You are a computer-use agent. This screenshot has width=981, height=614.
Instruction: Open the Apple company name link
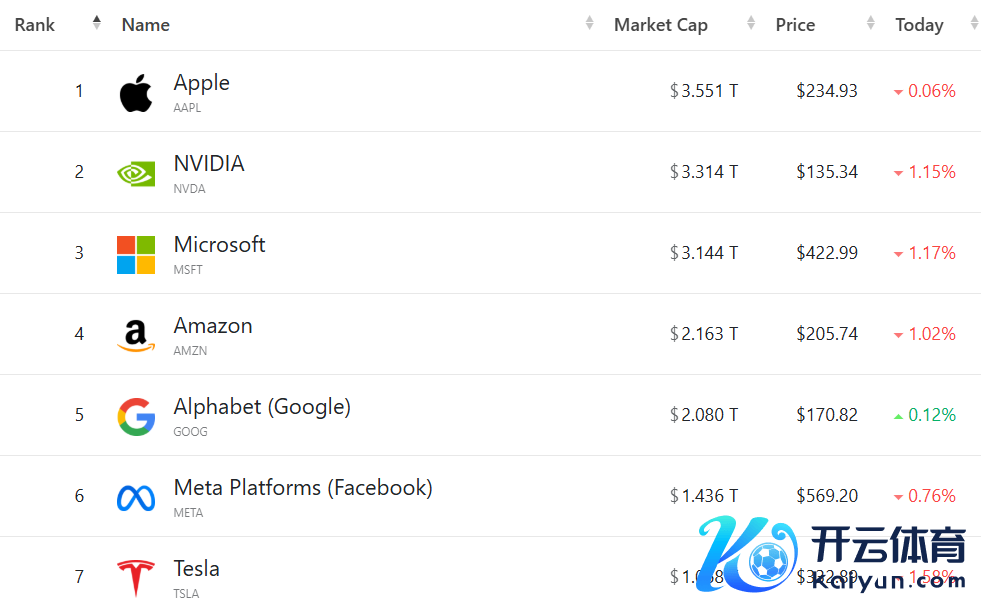[201, 83]
